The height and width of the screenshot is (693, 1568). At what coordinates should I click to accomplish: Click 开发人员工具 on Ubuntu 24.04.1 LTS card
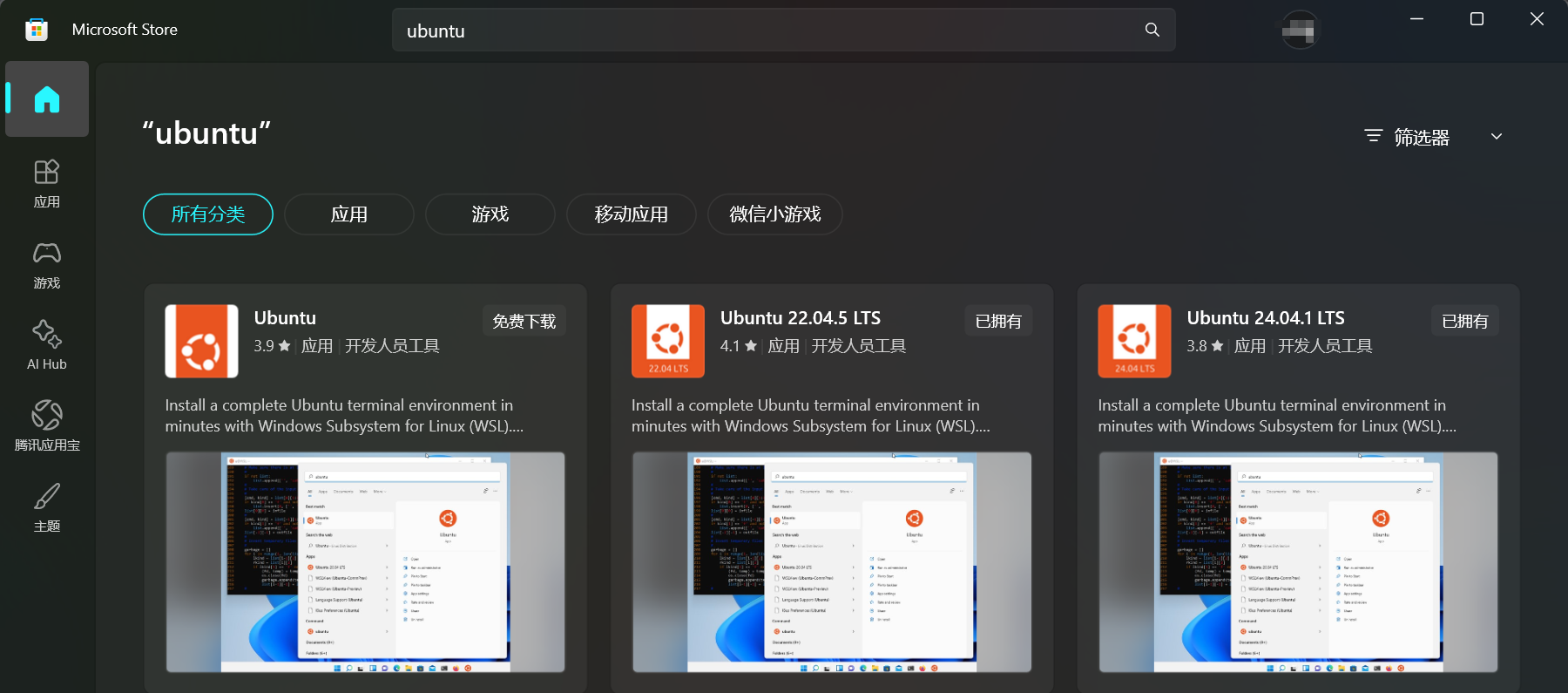coord(1325,346)
